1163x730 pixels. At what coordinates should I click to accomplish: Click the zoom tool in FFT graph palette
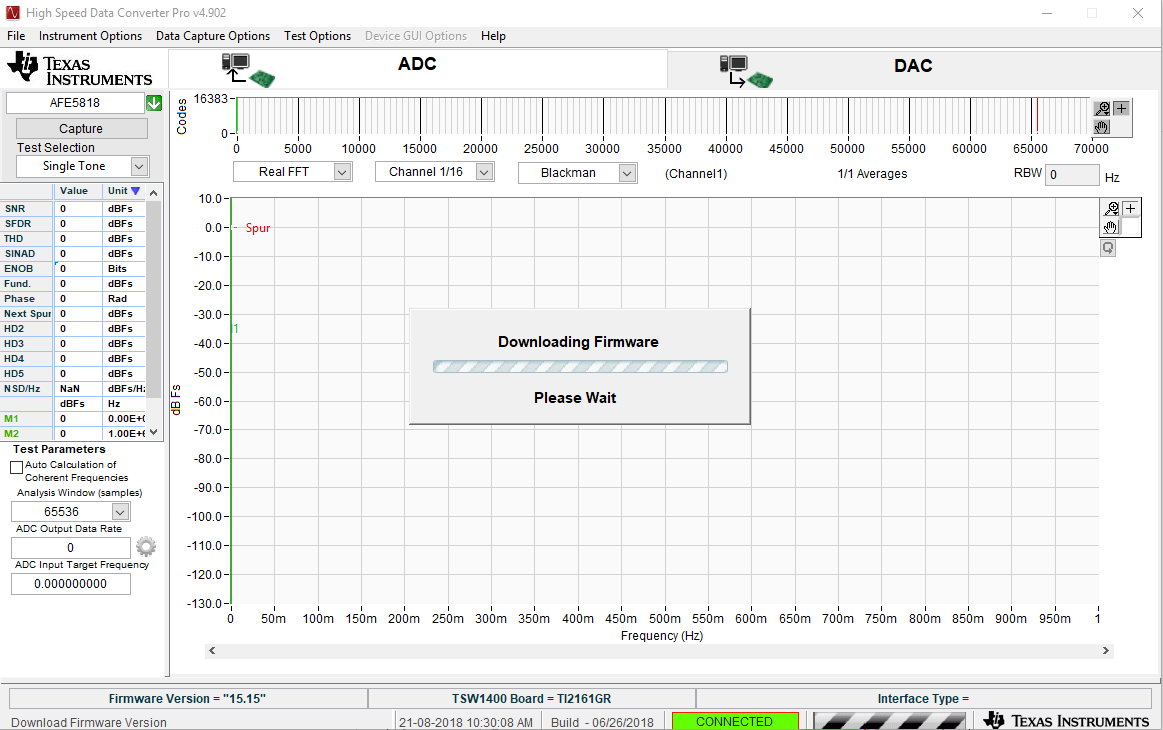click(1111, 209)
